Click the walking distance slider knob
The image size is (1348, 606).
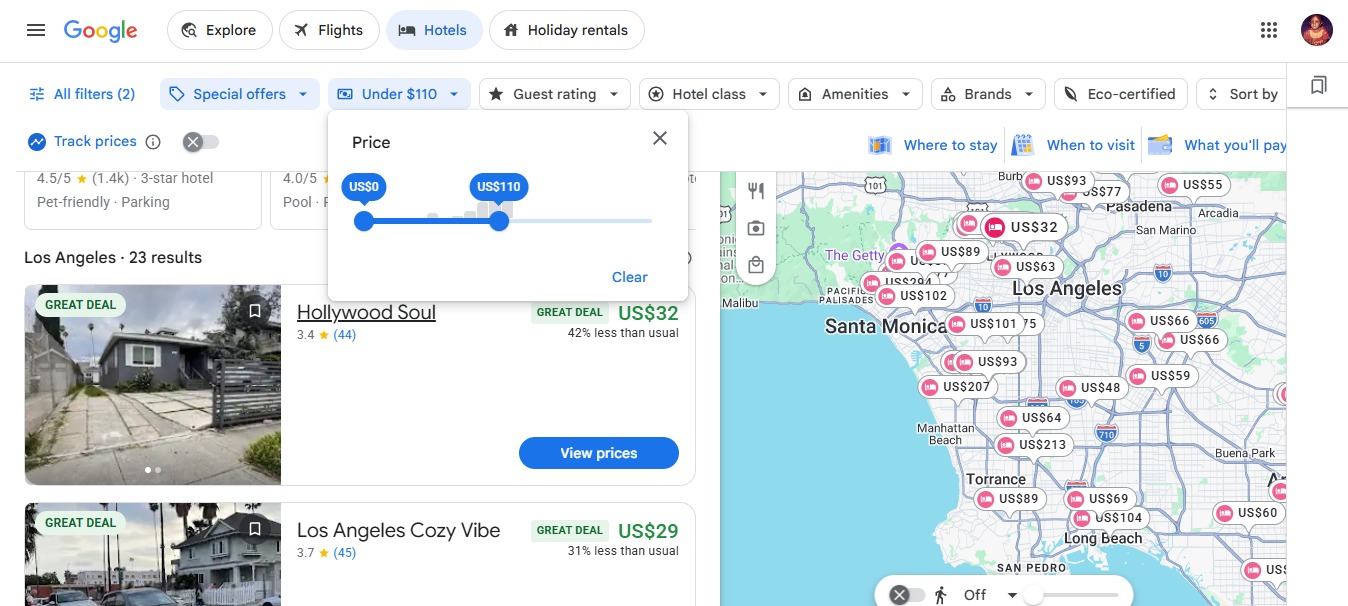point(1033,595)
